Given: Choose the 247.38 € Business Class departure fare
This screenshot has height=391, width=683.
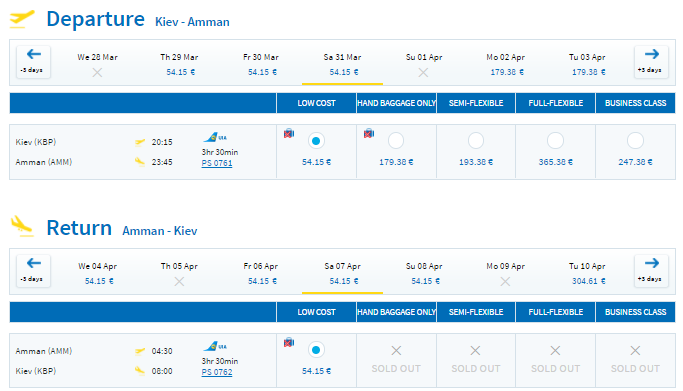Looking at the screenshot, I should click(x=635, y=141).
